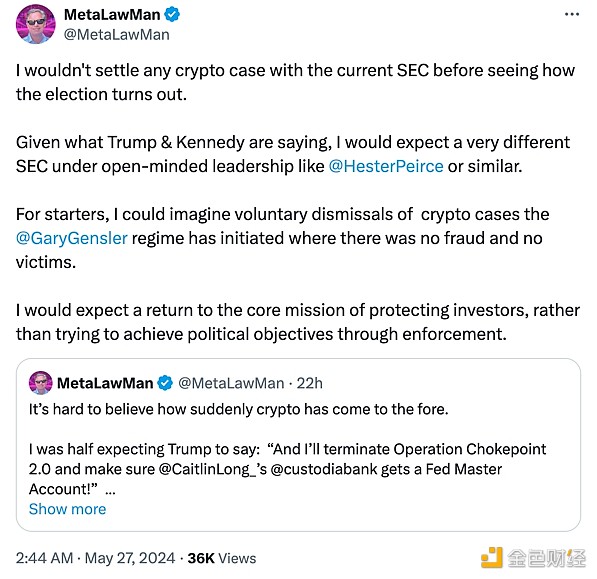
Task: Click the blue verified badge beside MetaLawMan
Action: (x=172, y=15)
